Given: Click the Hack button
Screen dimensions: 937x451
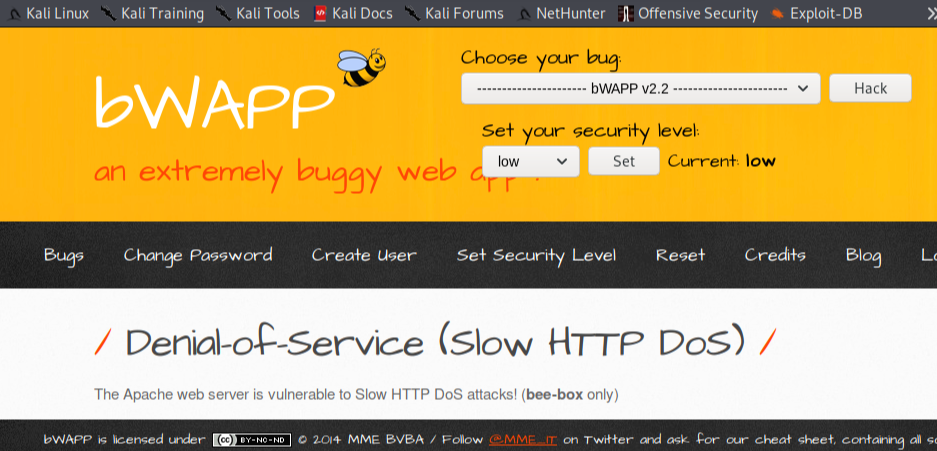Looking at the screenshot, I should pos(870,88).
